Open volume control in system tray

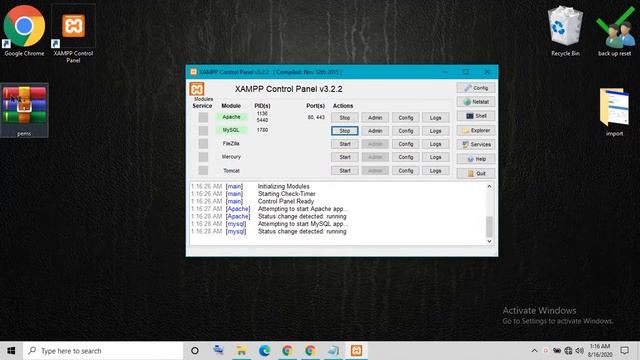pos(580,351)
